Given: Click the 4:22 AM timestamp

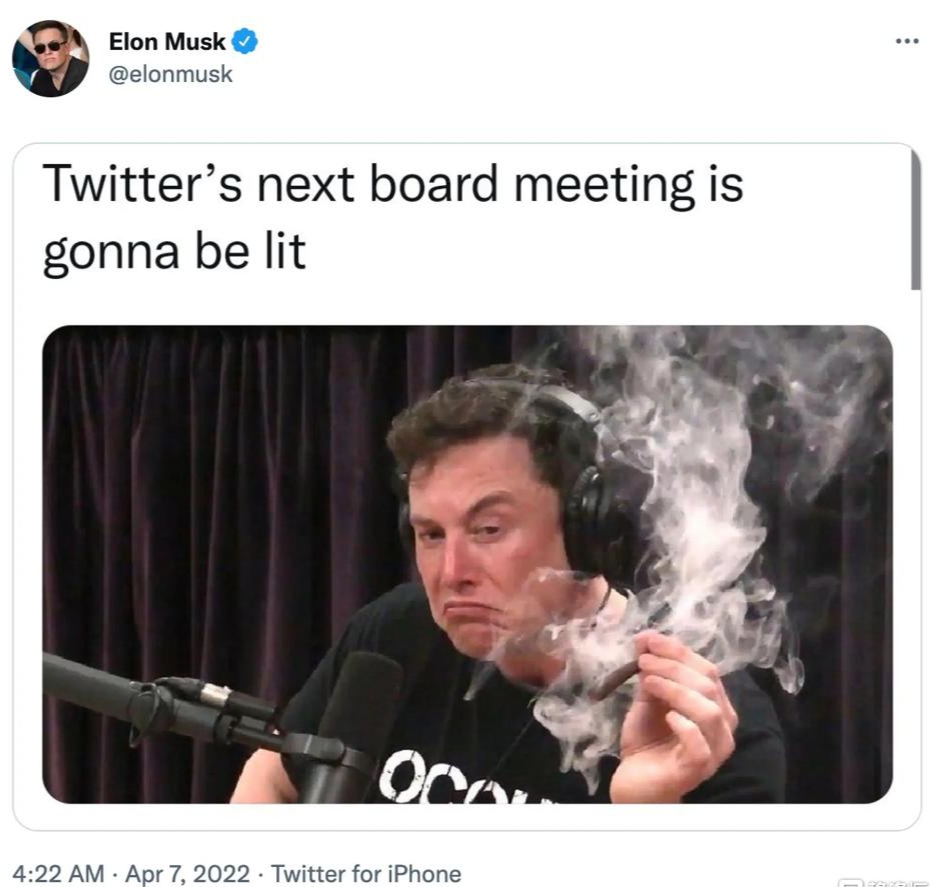Looking at the screenshot, I should [58, 874].
